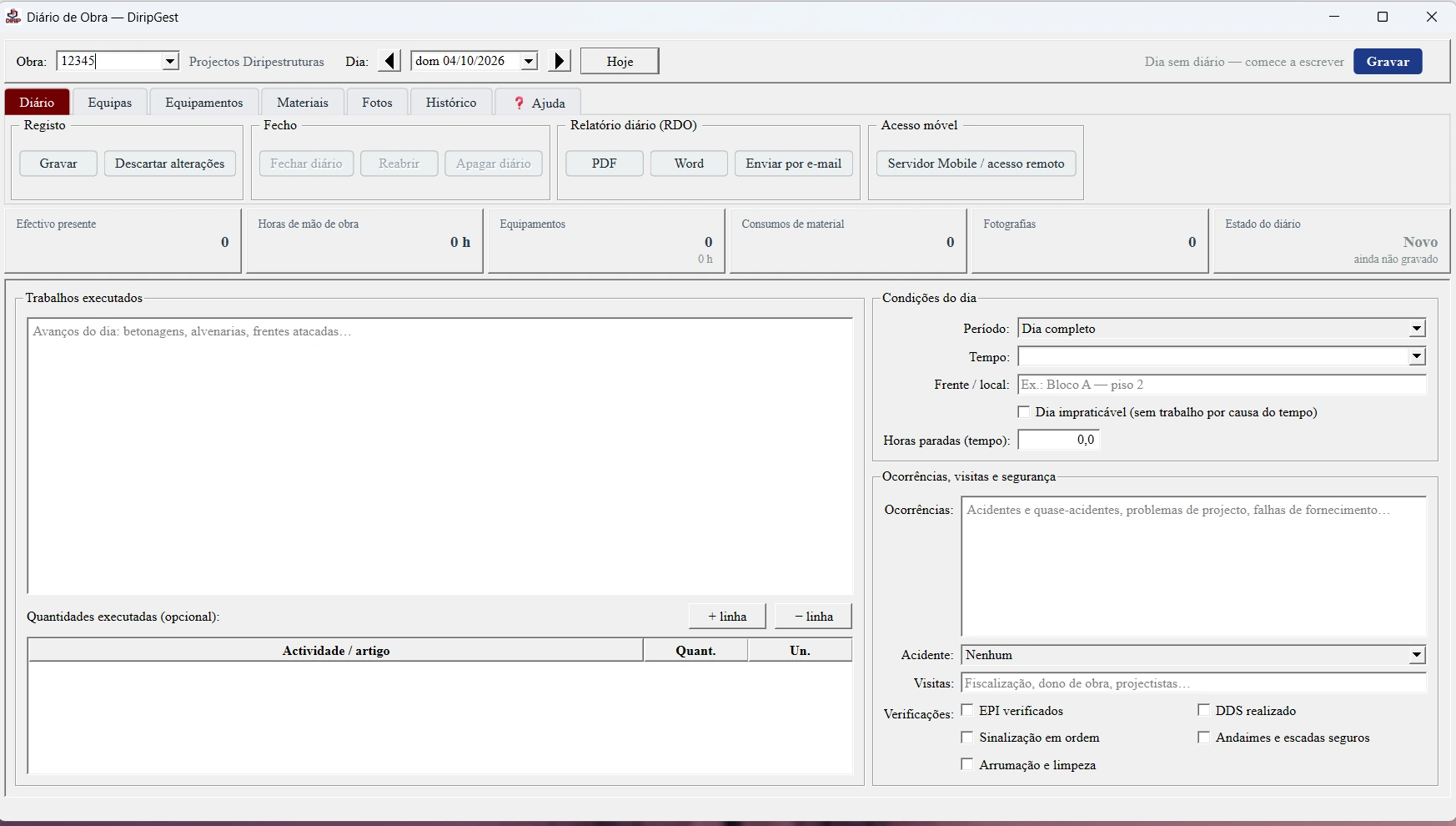Select the Diário tab
This screenshot has height=826, width=1456.
tap(37, 102)
